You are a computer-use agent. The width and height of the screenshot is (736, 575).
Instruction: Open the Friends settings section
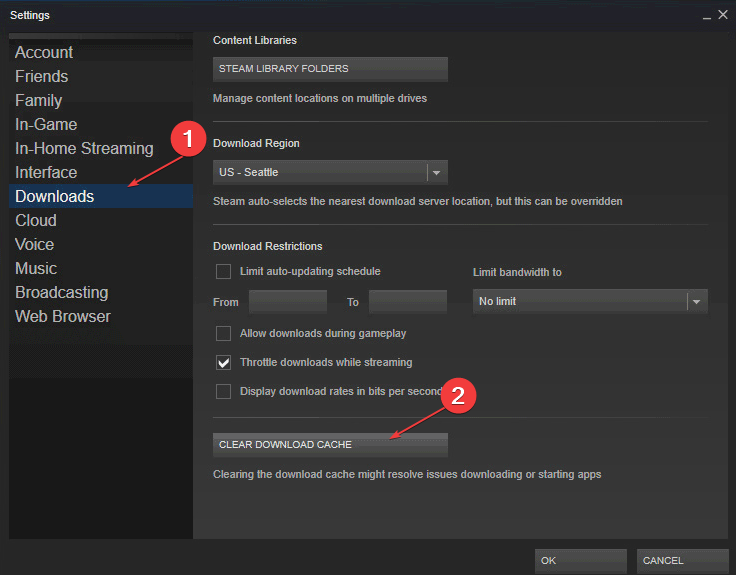click(100, 76)
